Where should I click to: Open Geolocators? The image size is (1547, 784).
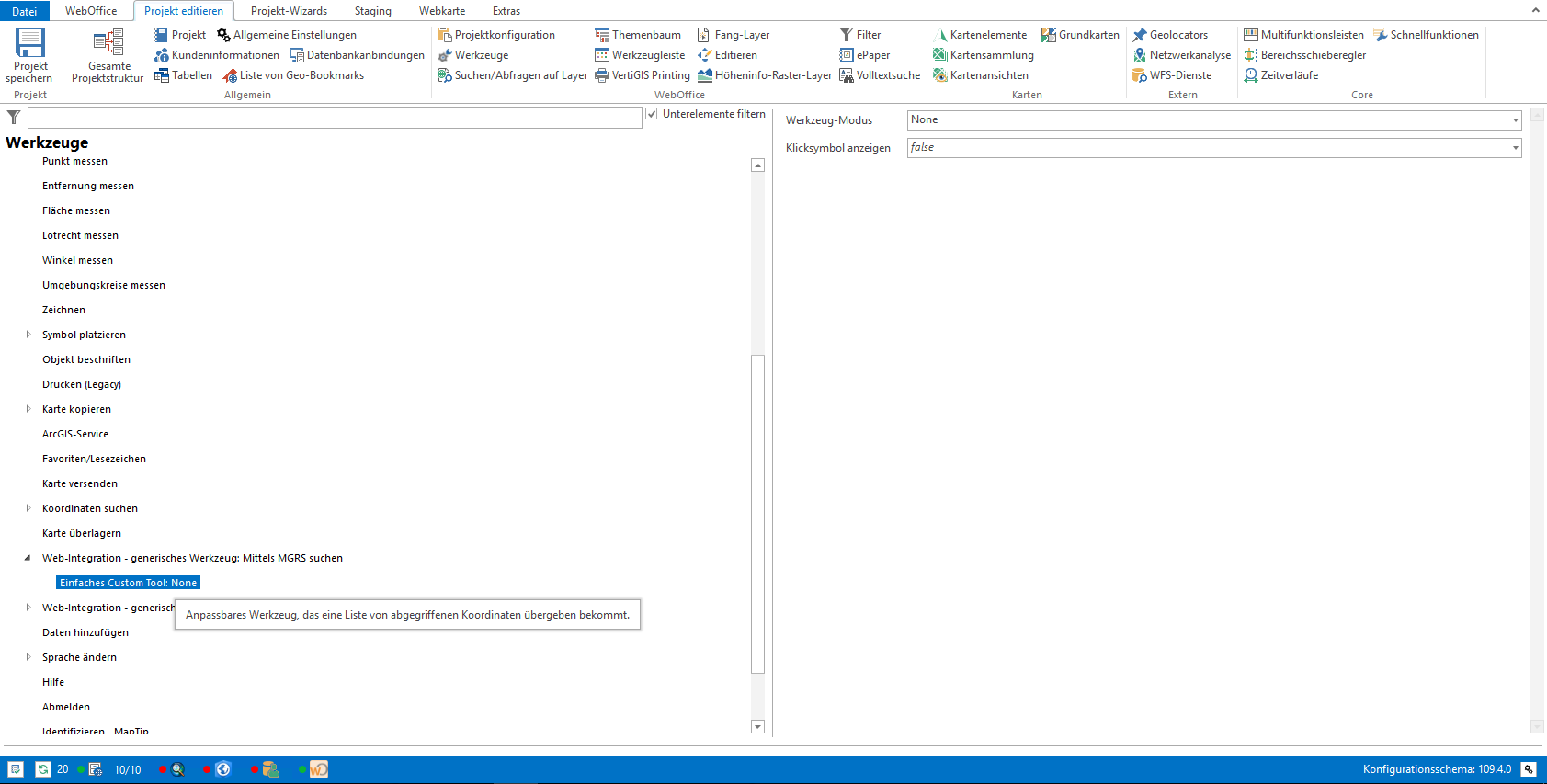click(x=1170, y=35)
